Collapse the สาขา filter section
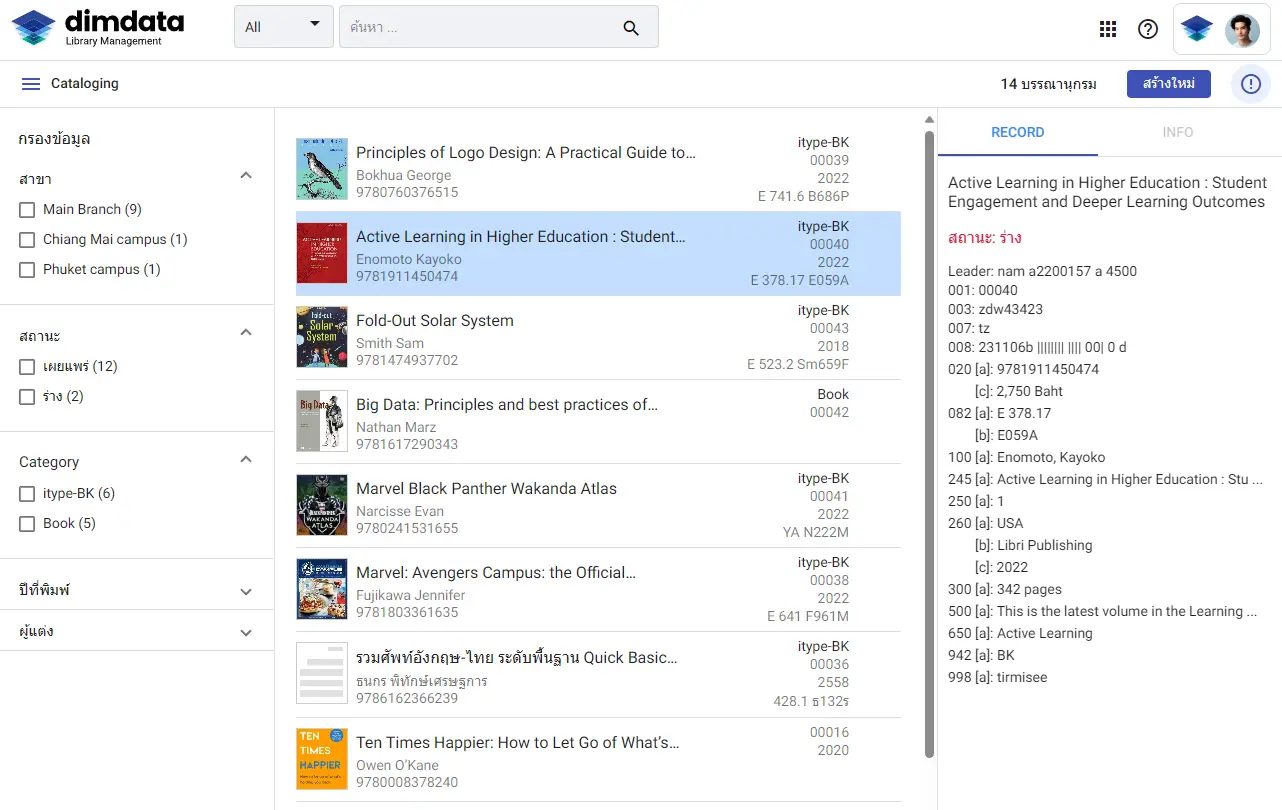Viewport: 1282px width, 810px height. pos(246,176)
